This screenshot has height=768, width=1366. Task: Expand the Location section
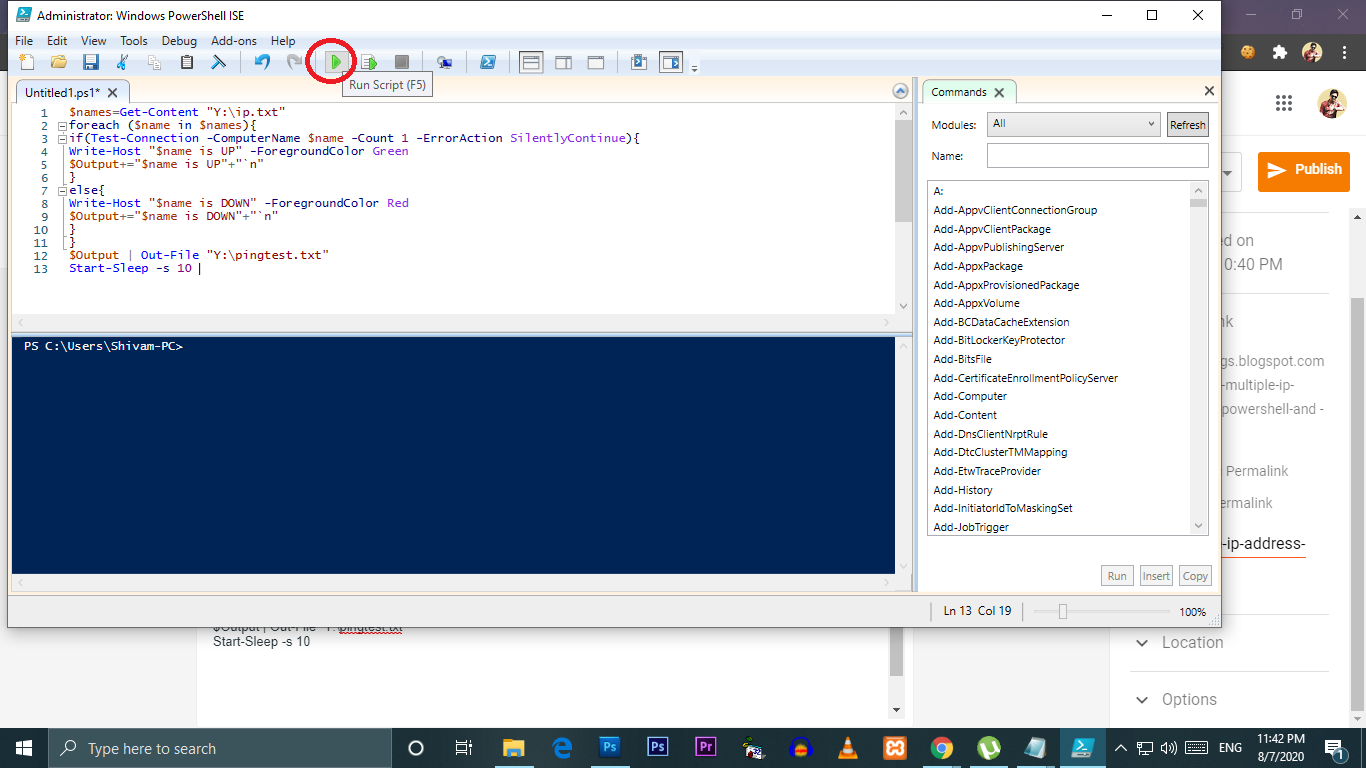click(1142, 642)
